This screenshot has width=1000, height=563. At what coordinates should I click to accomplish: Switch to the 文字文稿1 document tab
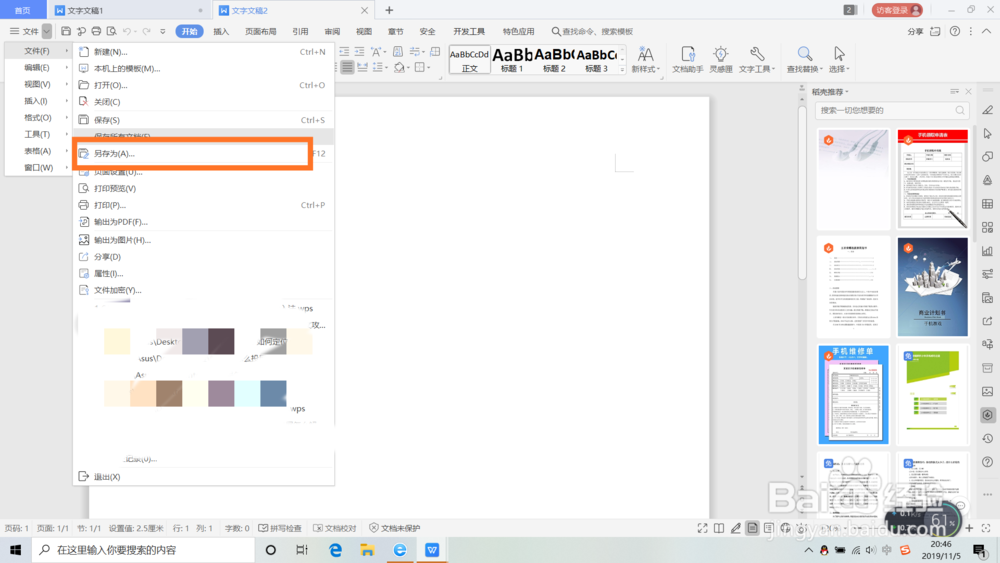tap(129, 10)
